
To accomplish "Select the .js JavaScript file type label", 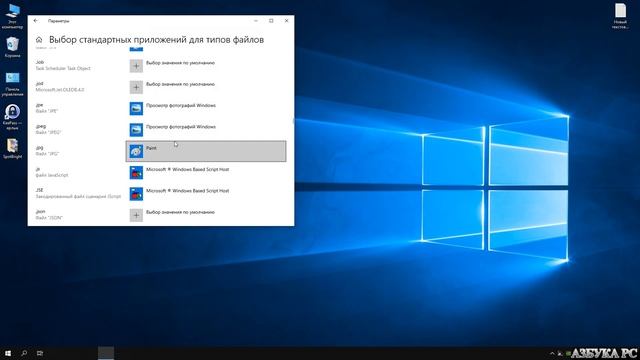I will [52, 172].
